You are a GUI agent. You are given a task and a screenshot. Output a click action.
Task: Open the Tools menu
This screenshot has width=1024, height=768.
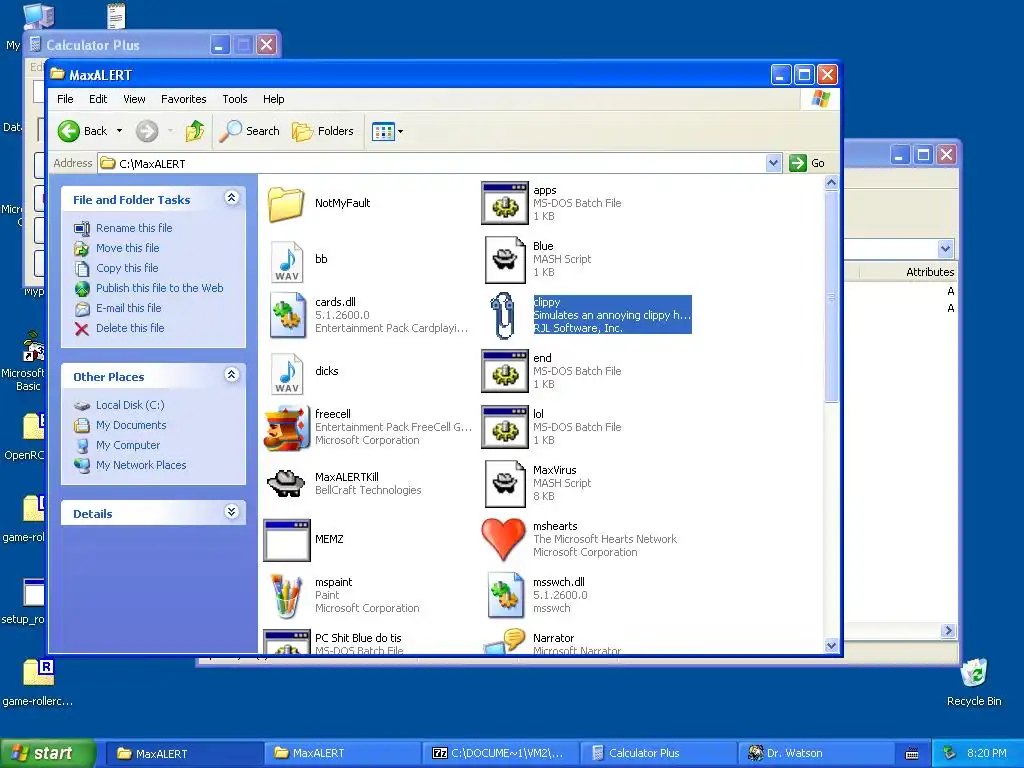pyautogui.click(x=234, y=99)
